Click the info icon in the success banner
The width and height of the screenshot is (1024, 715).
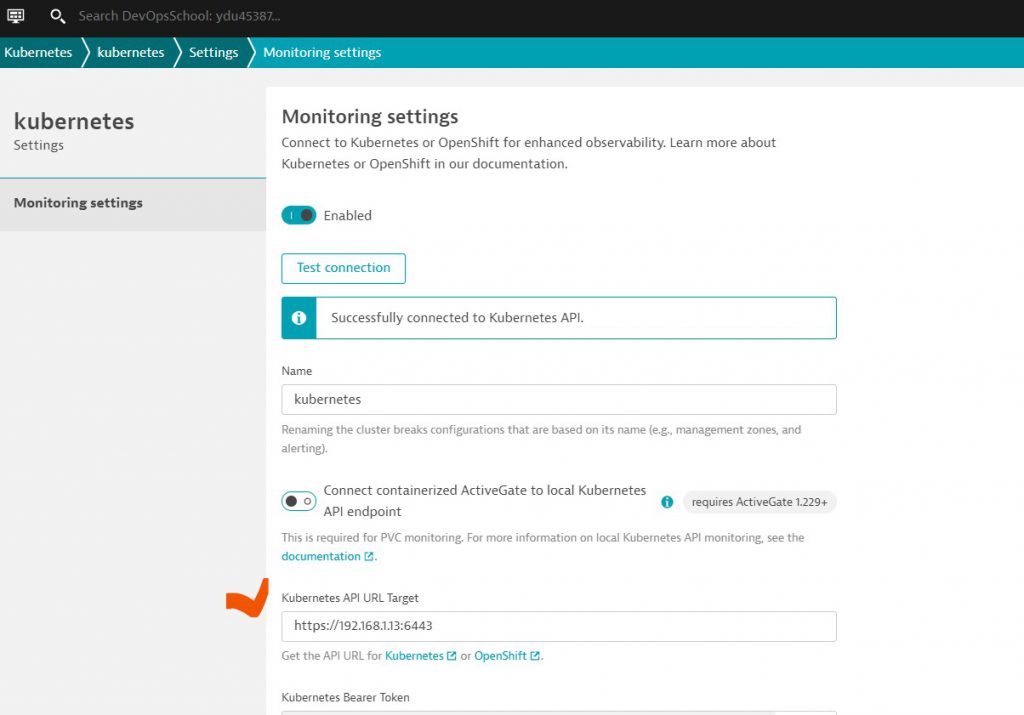(x=299, y=318)
